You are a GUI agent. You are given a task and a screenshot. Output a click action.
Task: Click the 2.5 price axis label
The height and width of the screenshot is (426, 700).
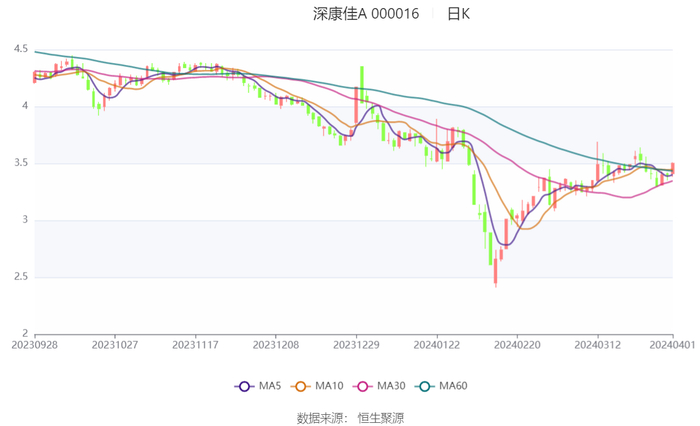pos(21,277)
